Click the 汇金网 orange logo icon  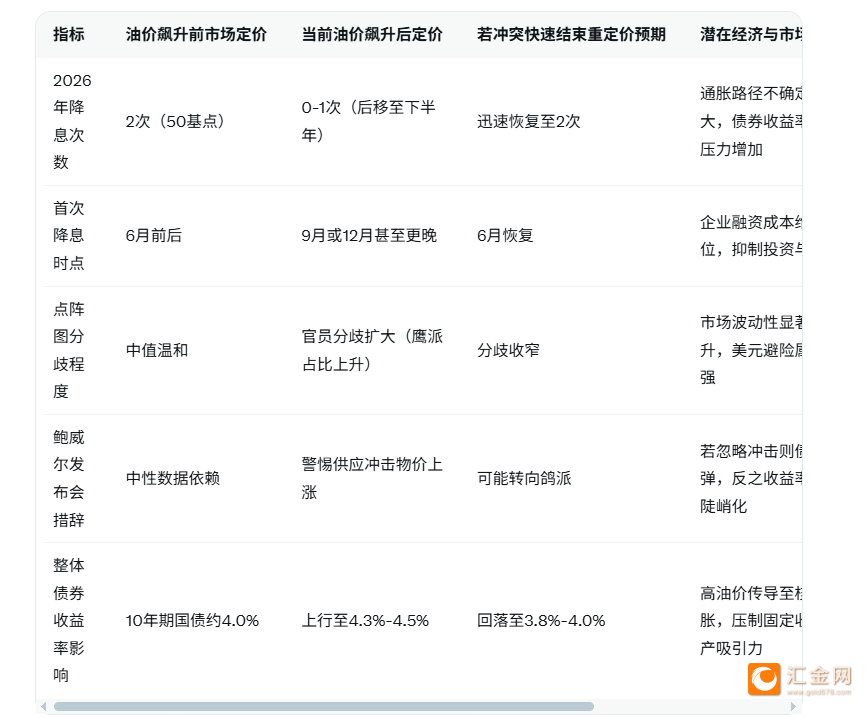pyautogui.click(x=765, y=679)
